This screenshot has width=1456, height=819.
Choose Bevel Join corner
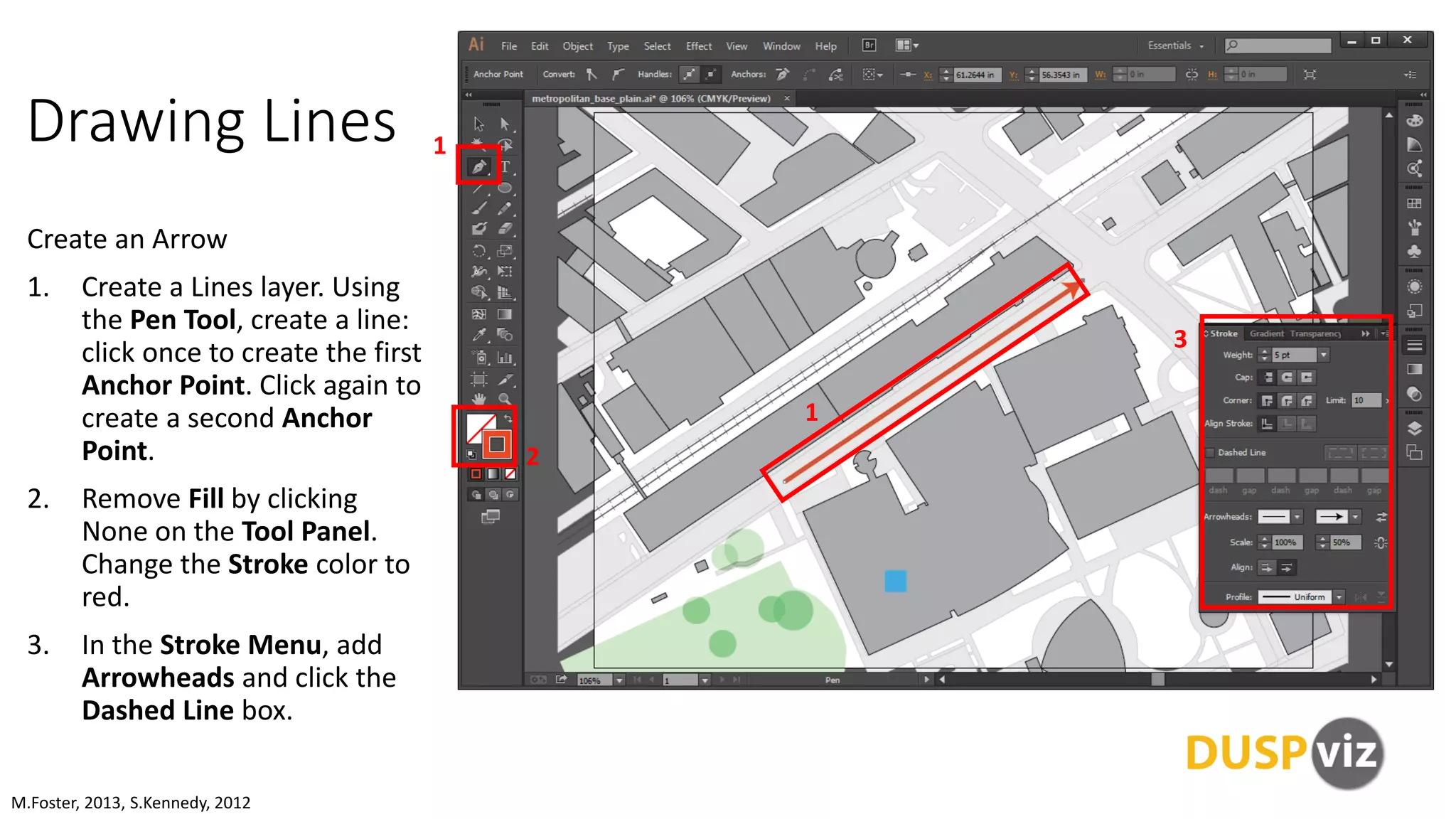[x=1307, y=401]
